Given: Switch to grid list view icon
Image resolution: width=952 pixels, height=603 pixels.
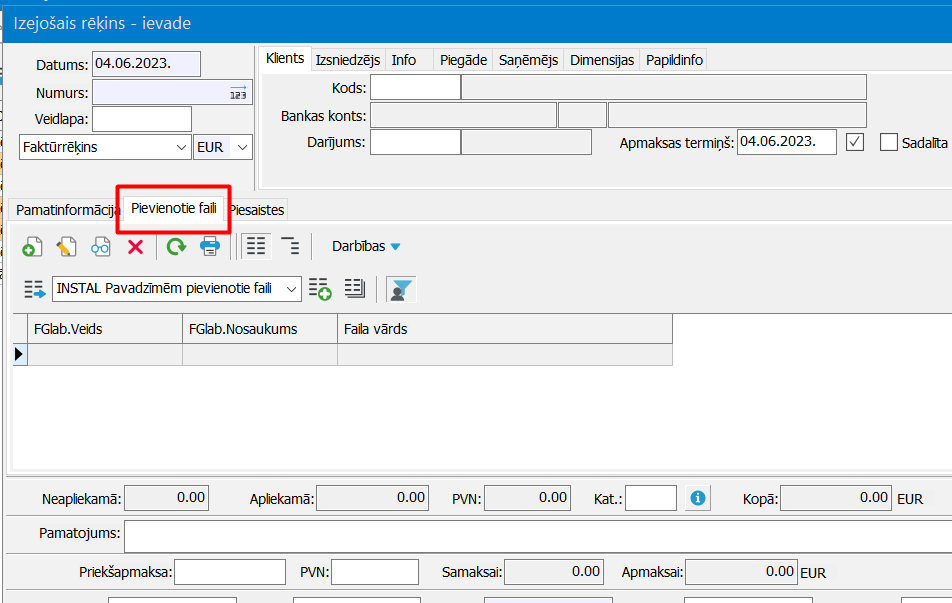Looking at the screenshot, I should [x=256, y=247].
